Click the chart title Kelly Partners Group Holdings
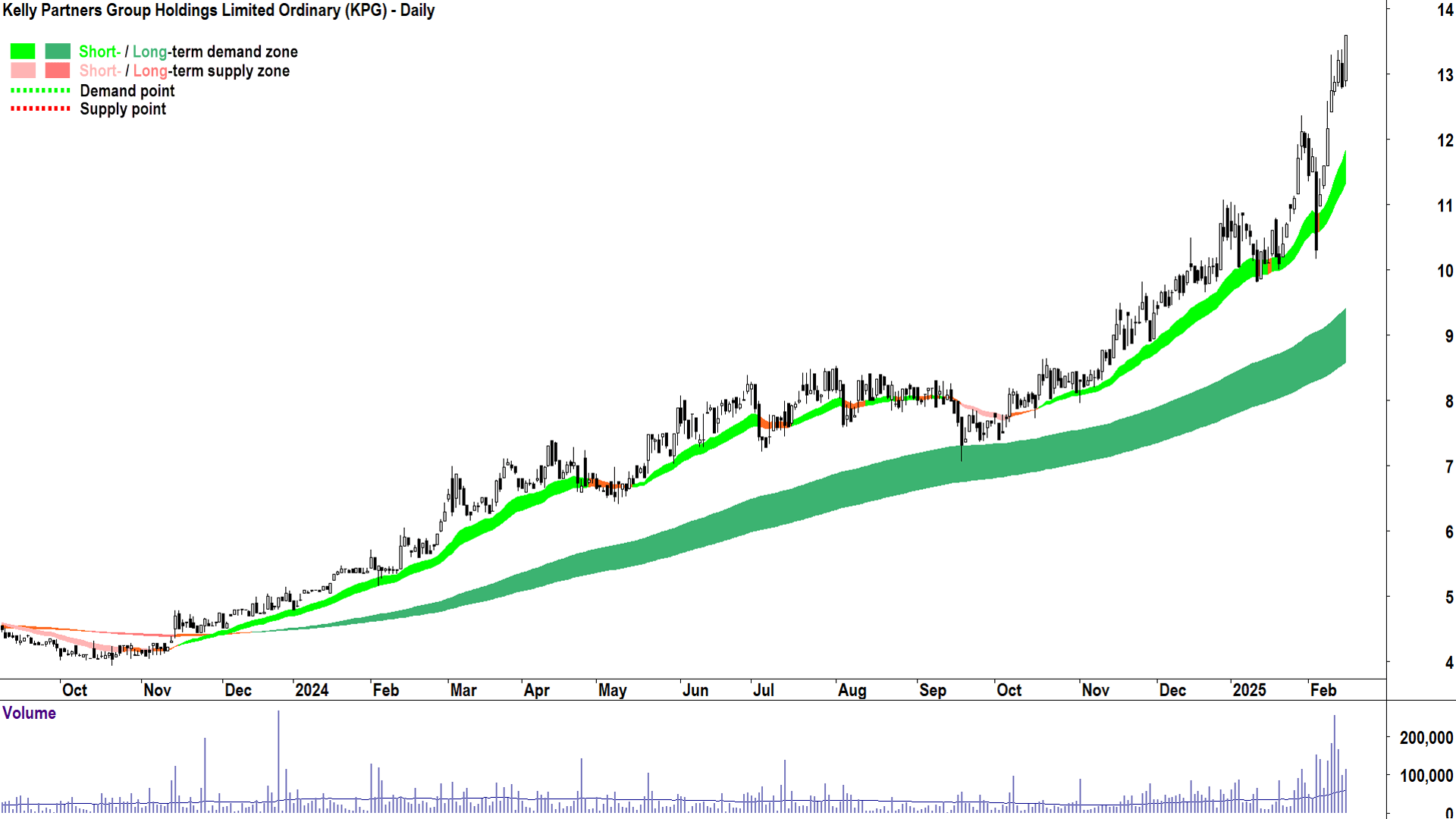1456x819 pixels. click(x=218, y=11)
